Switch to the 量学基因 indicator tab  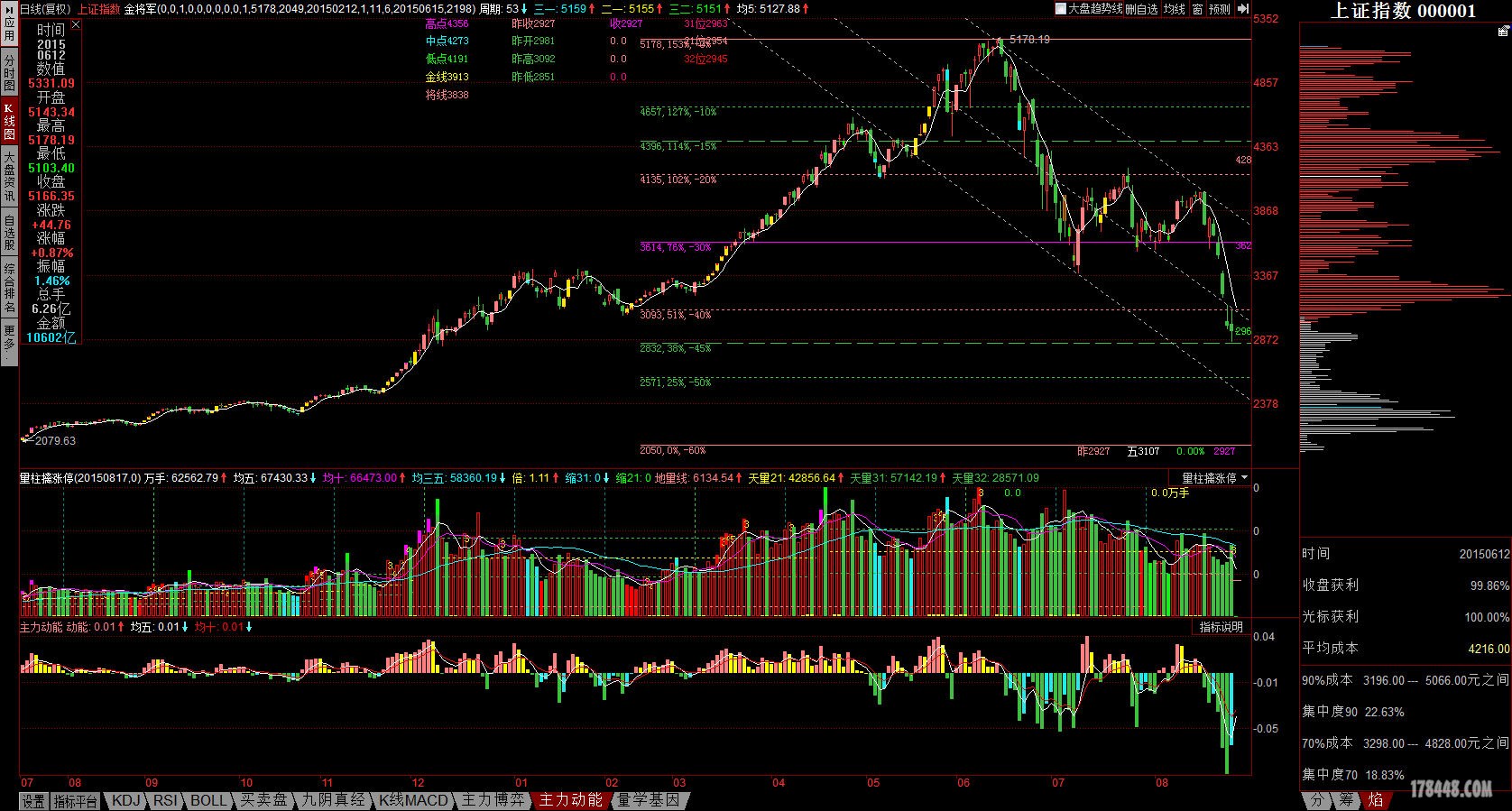[x=649, y=800]
